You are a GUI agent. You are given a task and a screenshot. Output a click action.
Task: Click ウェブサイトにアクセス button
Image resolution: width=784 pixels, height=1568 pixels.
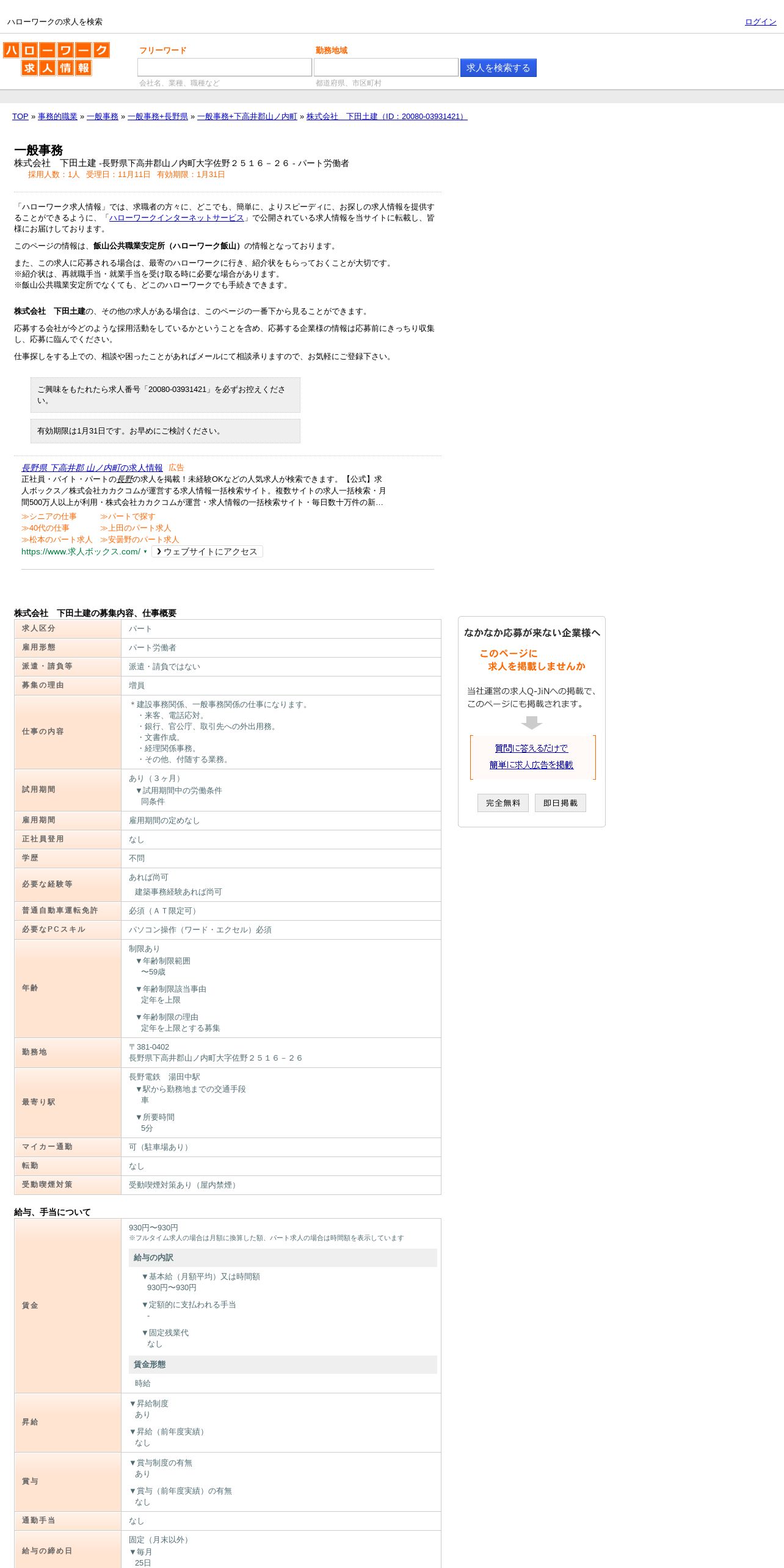pyautogui.click(x=207, y=551)
